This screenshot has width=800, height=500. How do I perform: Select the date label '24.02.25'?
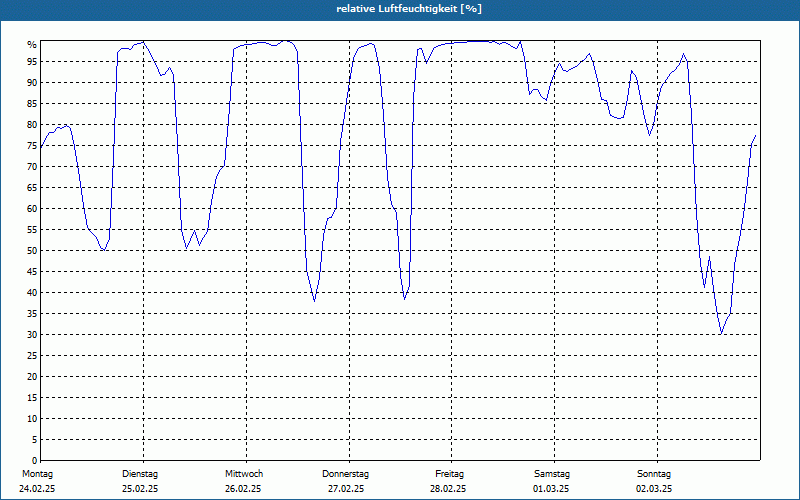tap(37, 489)
